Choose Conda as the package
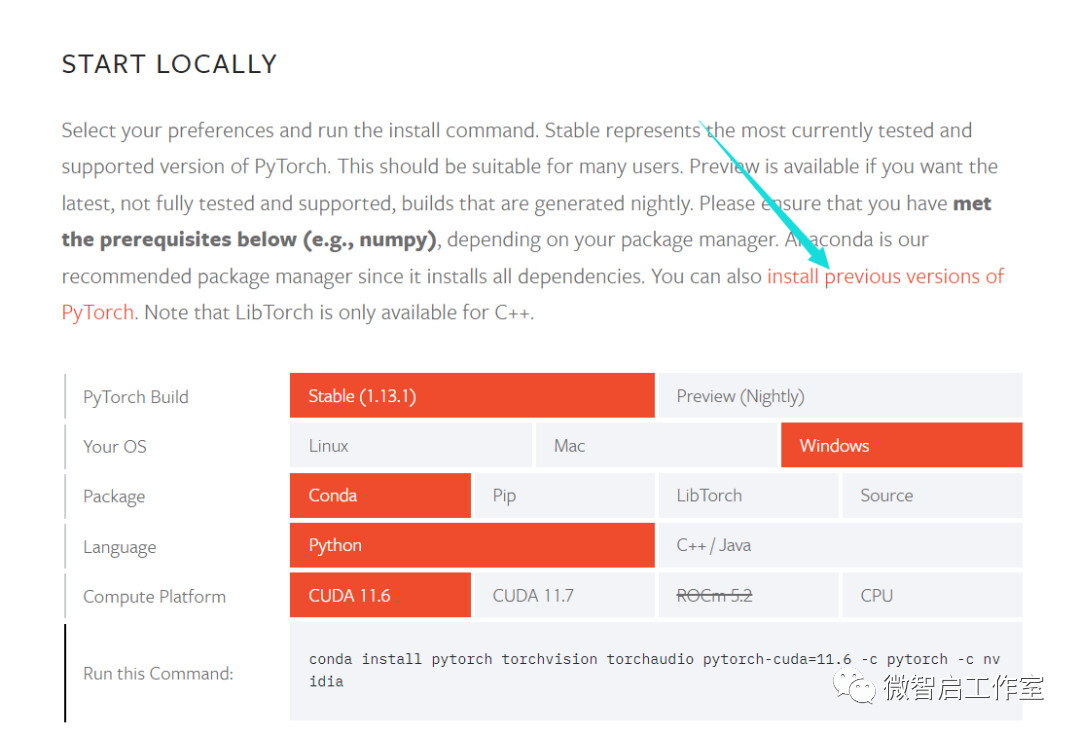 click(x=380, y=496)
